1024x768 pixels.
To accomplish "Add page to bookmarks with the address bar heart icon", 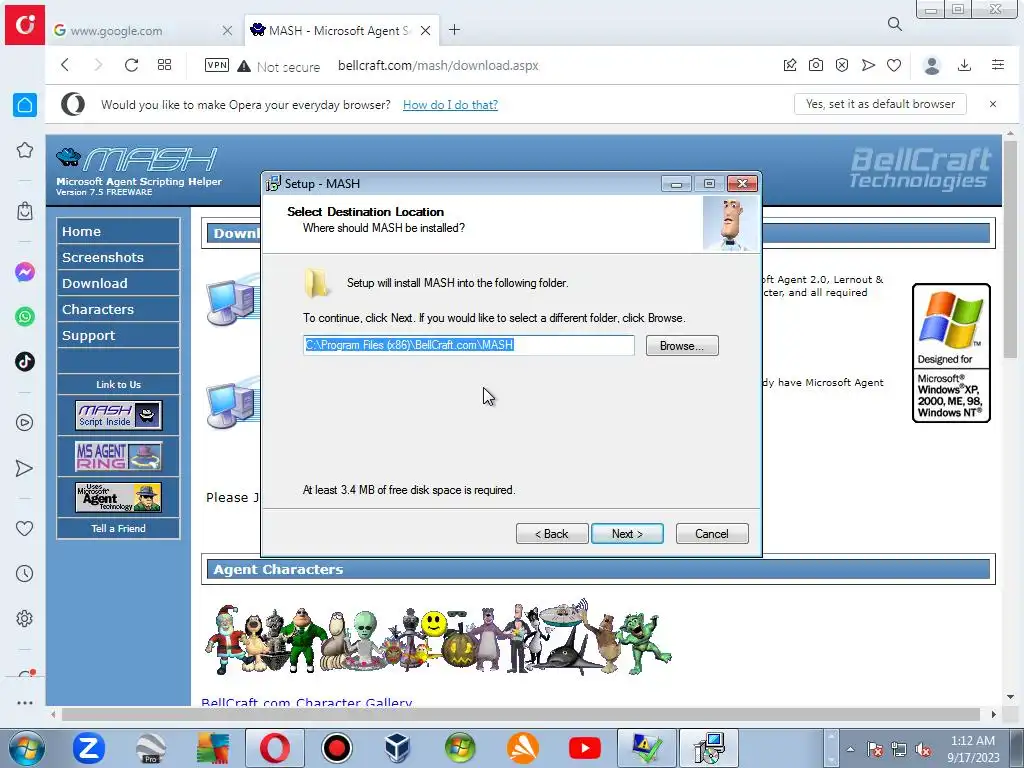I will pos(894,65).
